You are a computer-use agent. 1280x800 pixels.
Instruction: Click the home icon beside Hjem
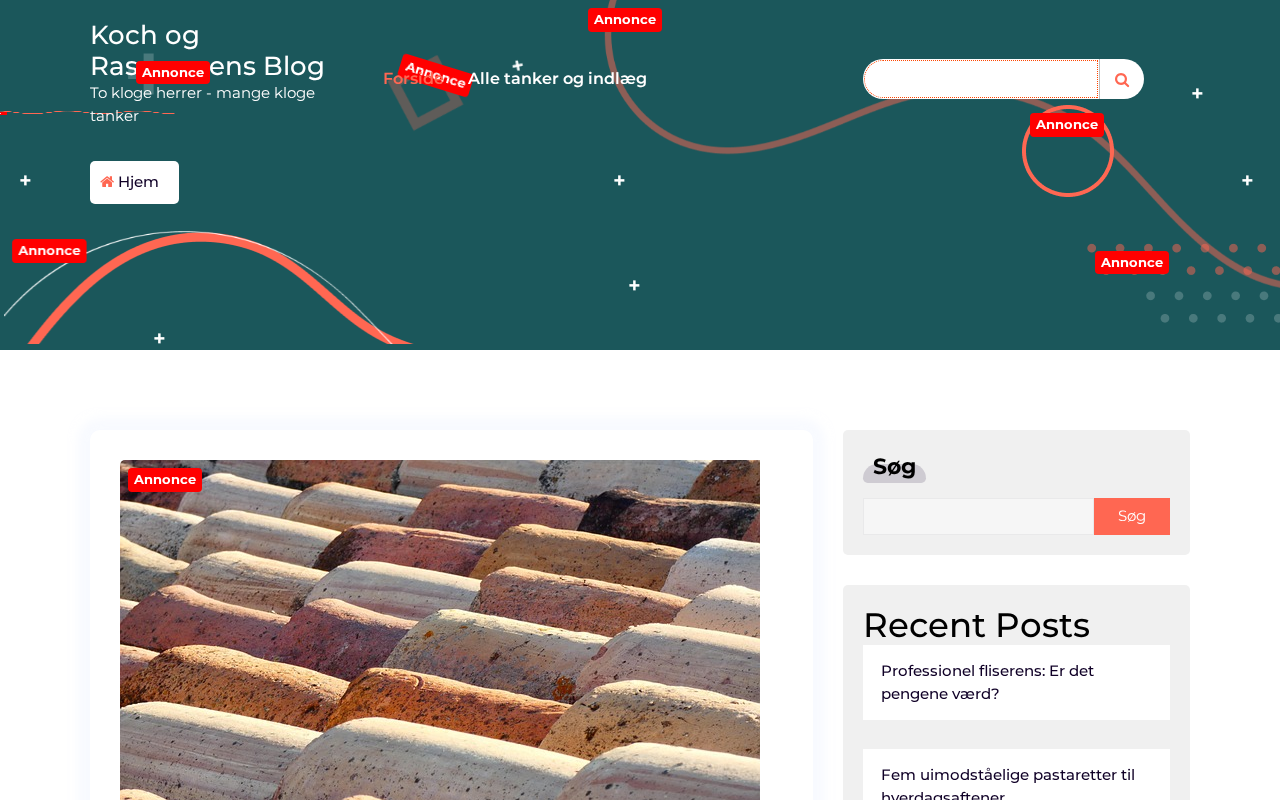(107, 182)
